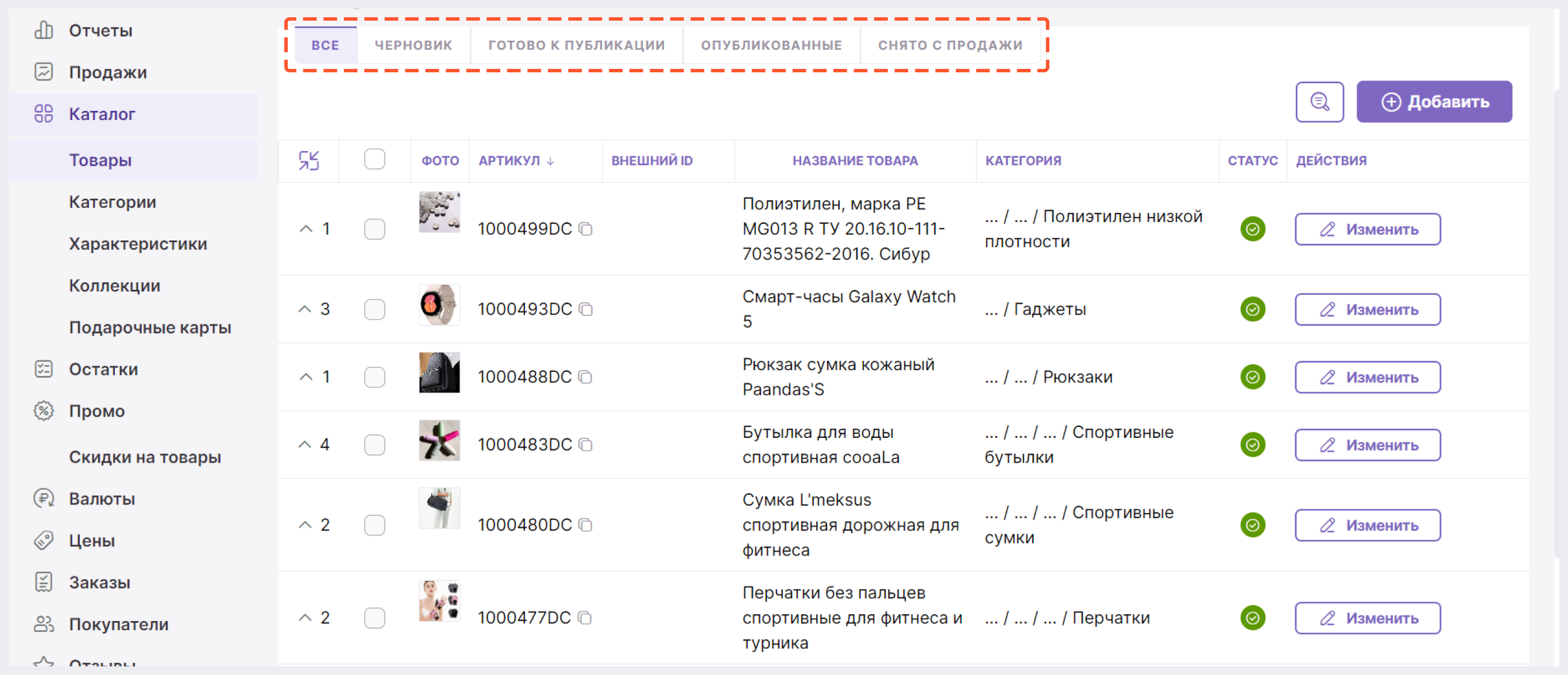This screenshot has height=675, width=1568.
Task: Open Характеристики in the sidebar
Action: click(x=138, y=244)
